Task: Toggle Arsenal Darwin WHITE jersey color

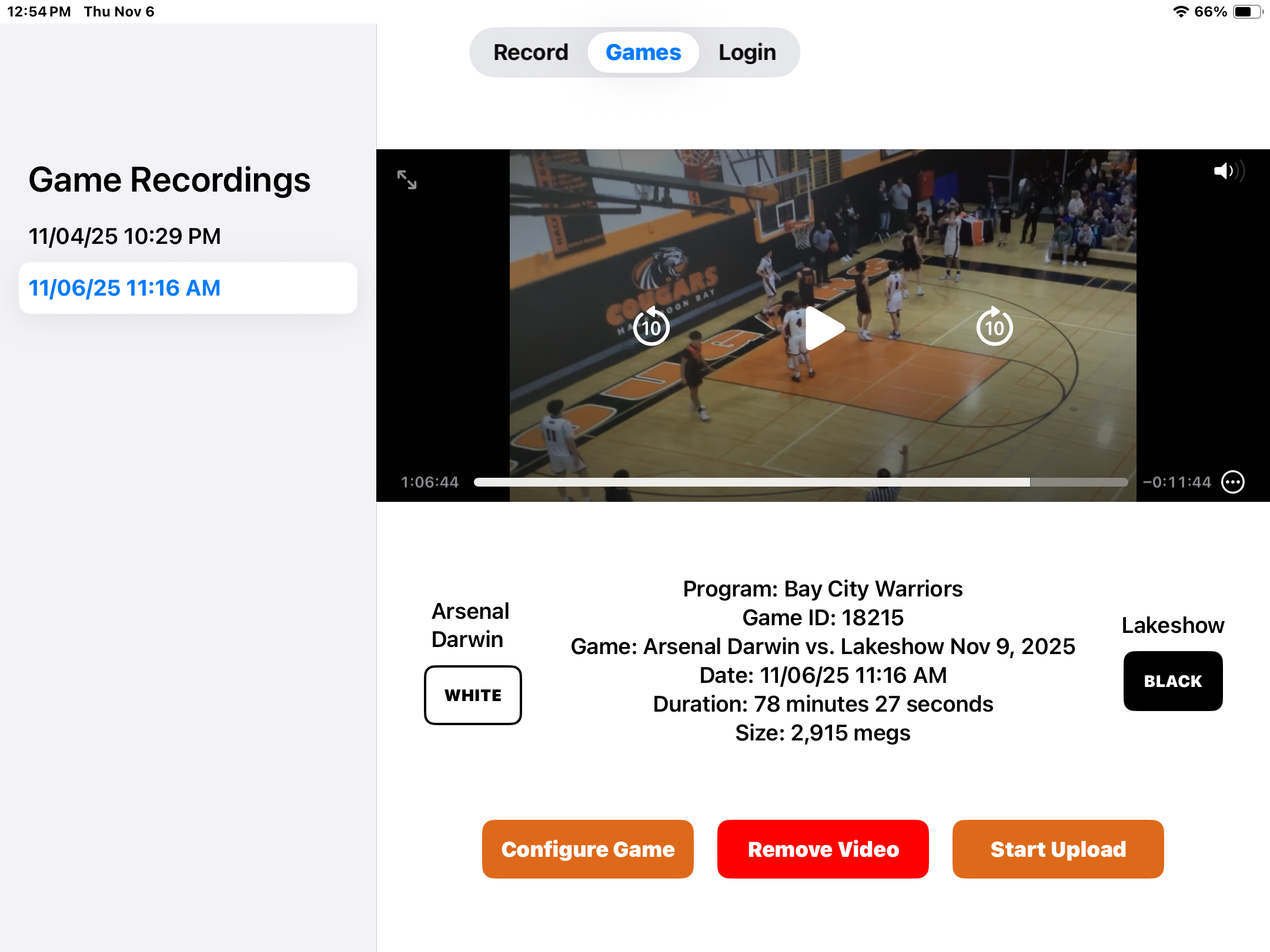Action: coord(473,695)
